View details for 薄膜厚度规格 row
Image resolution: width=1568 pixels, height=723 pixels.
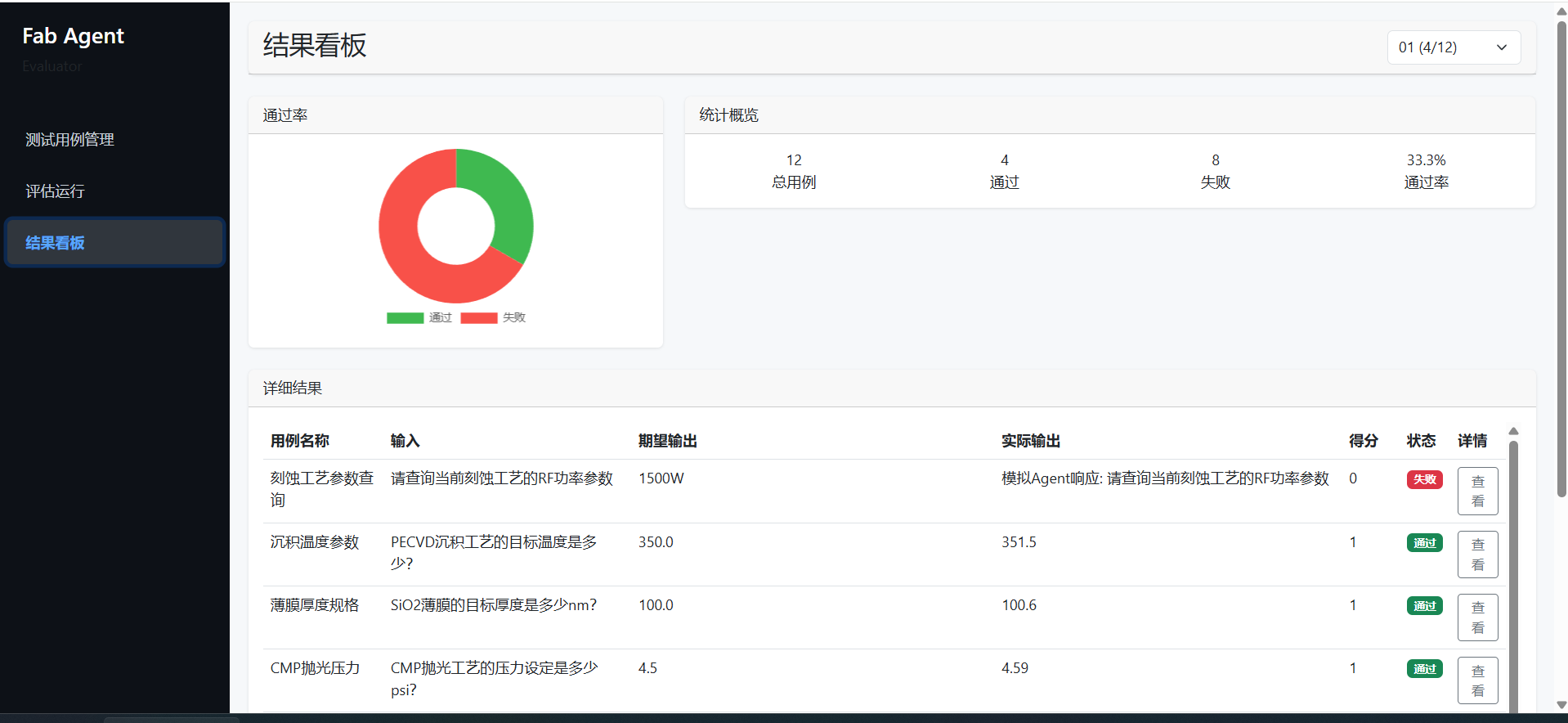click(x=1477, y=617)
